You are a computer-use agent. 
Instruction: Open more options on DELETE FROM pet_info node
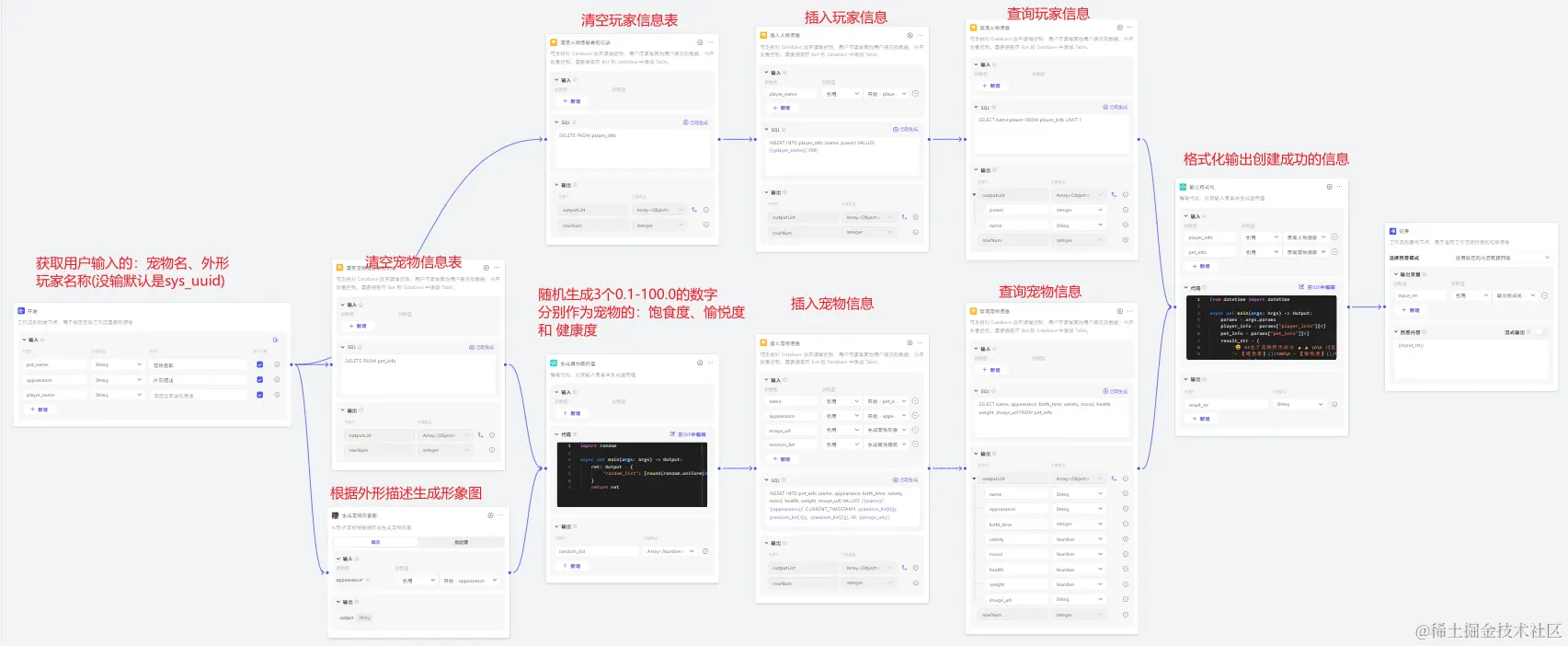[x=497, y=268]
